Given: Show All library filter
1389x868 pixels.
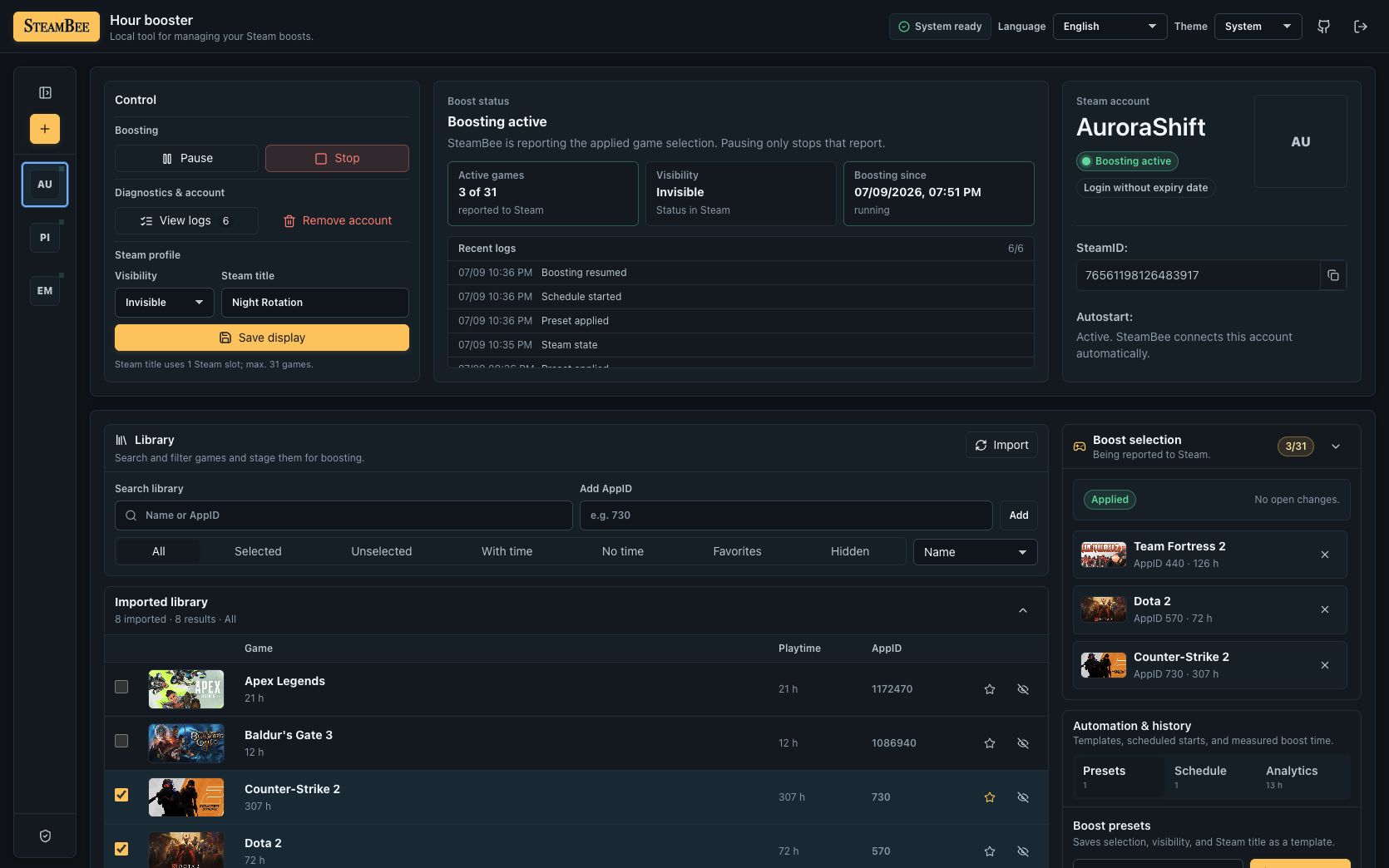Looking at the screenshot, I should (x=158, y=551).
